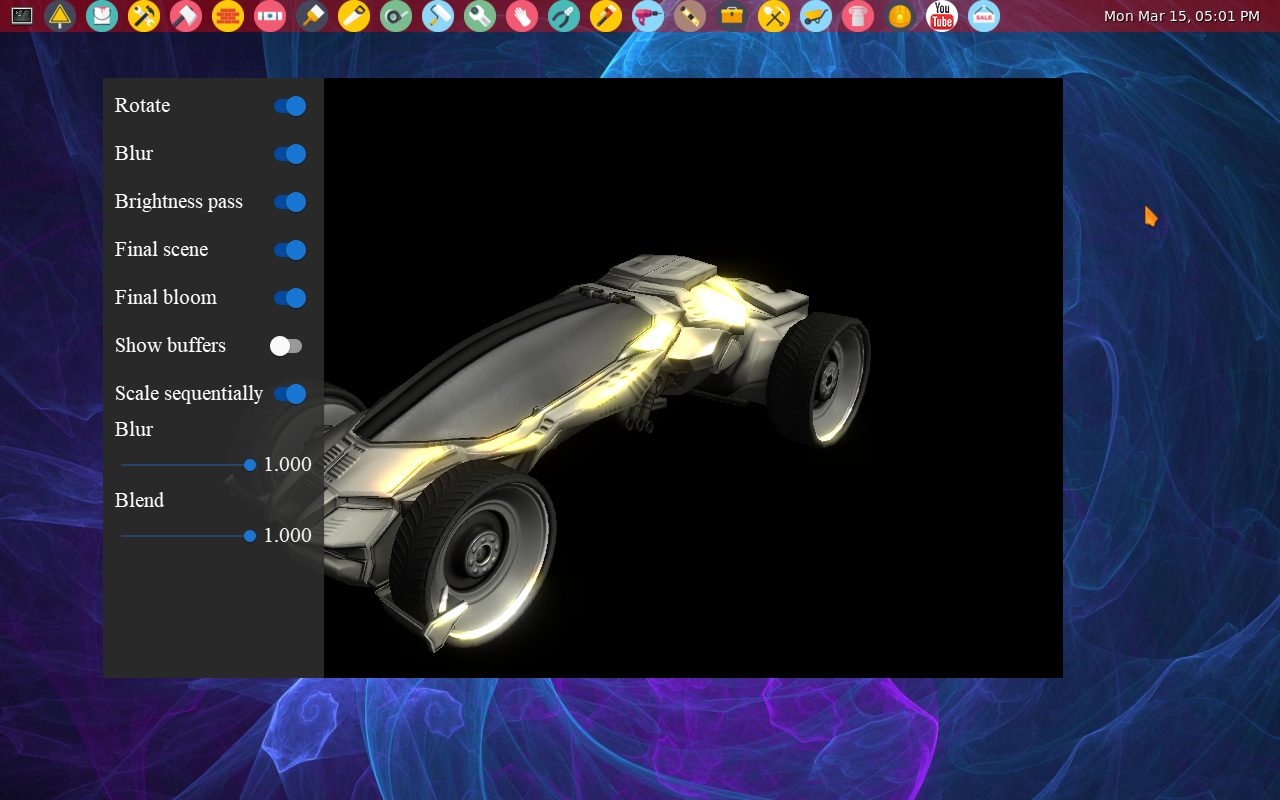
Task: Turn off the top Blur toggle
Action: [x=290, y=154]
